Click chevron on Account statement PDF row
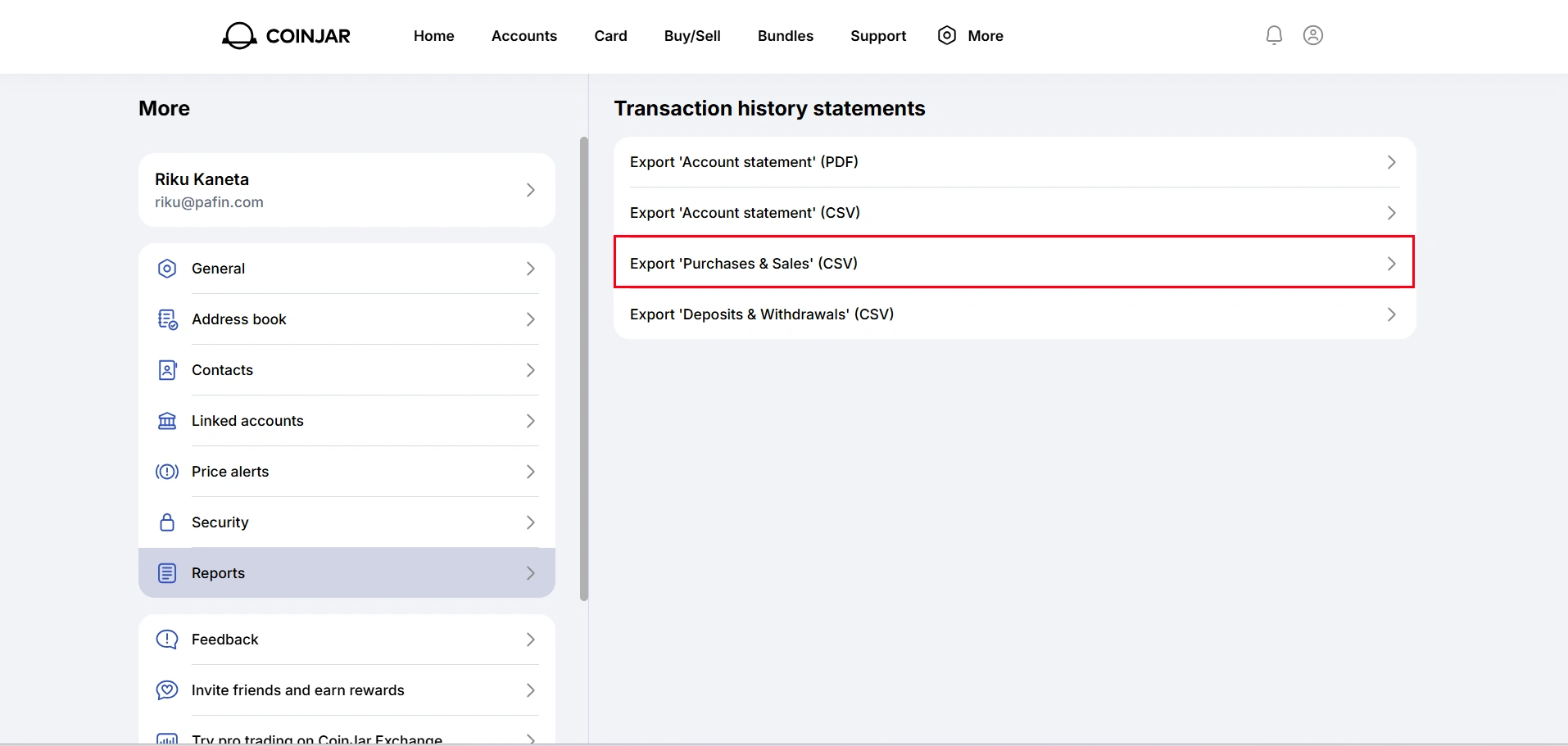The image size is (1568, 746). point(1391,162)
